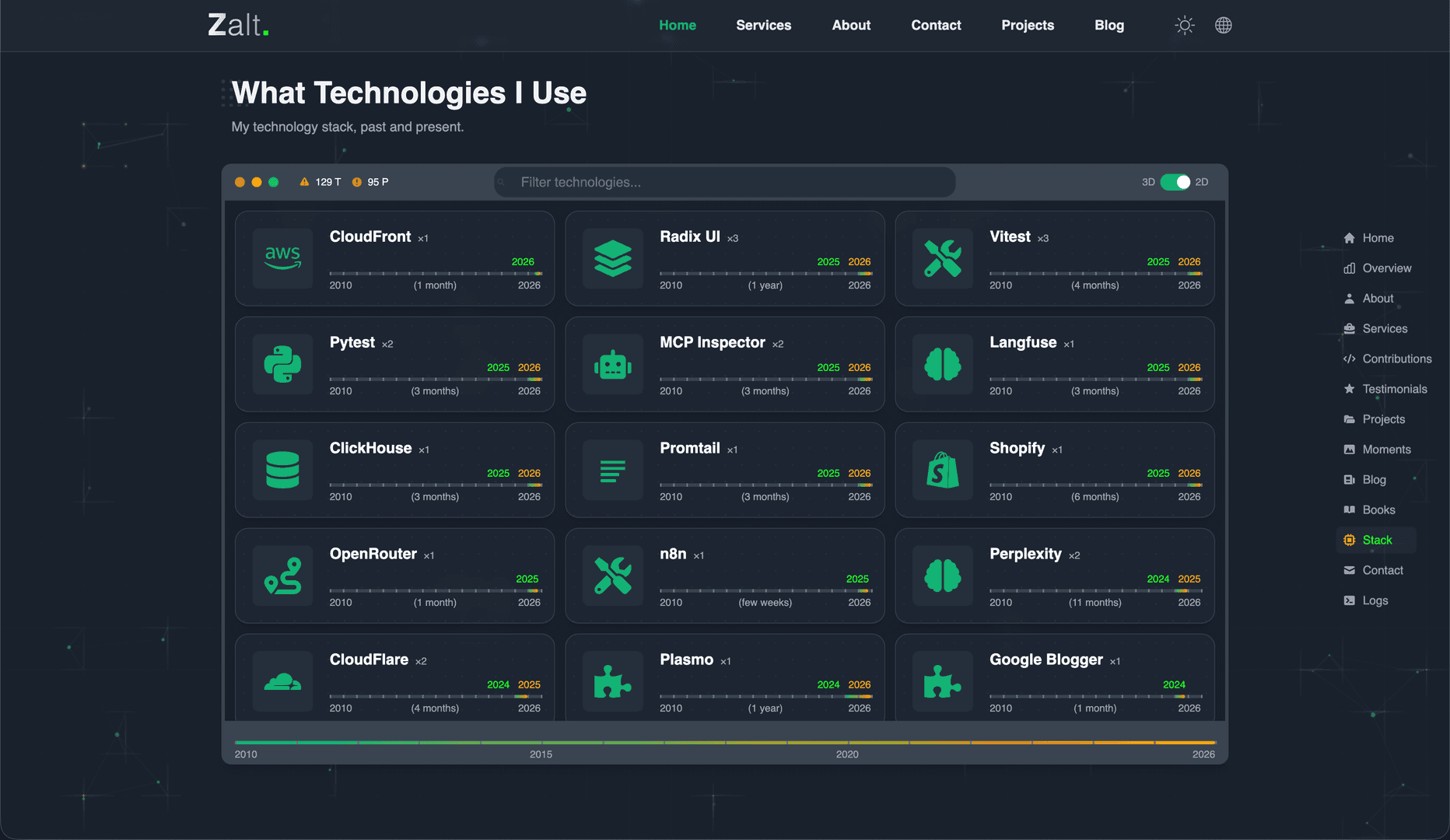Click the ClickHouse database icon

[282, 470]
